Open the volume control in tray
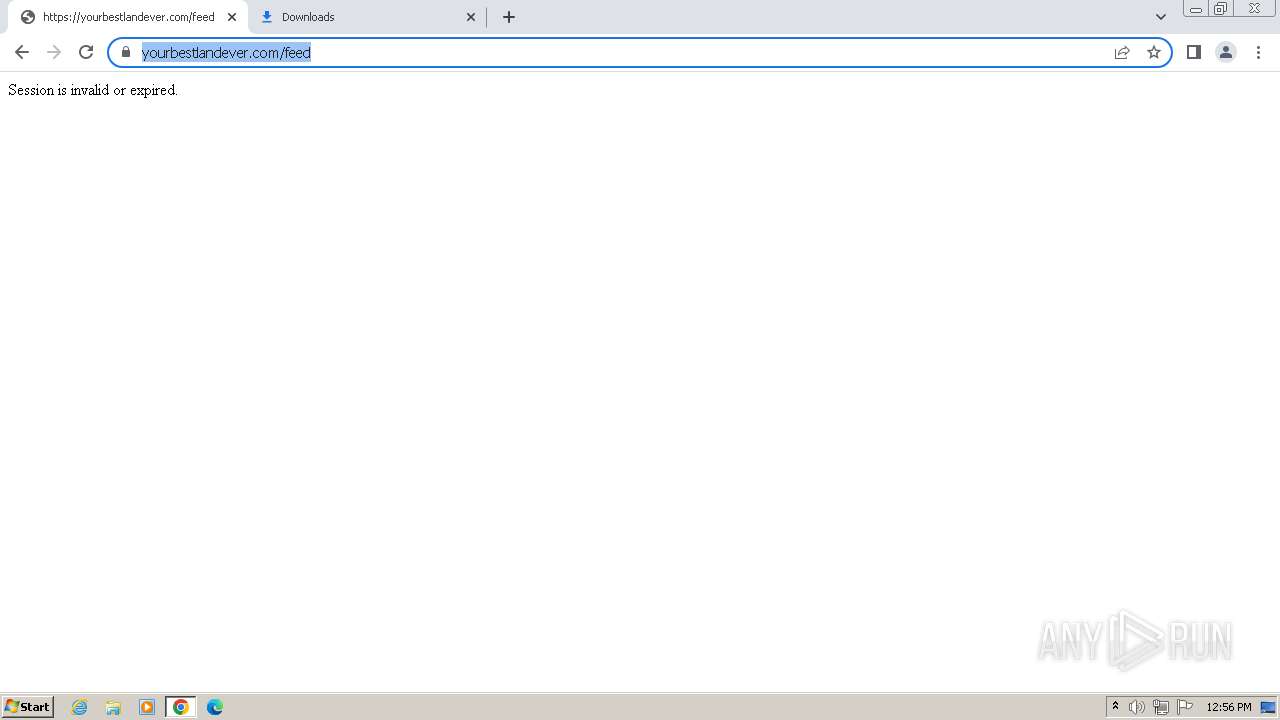1280x720 pixels. [1137, 707]
